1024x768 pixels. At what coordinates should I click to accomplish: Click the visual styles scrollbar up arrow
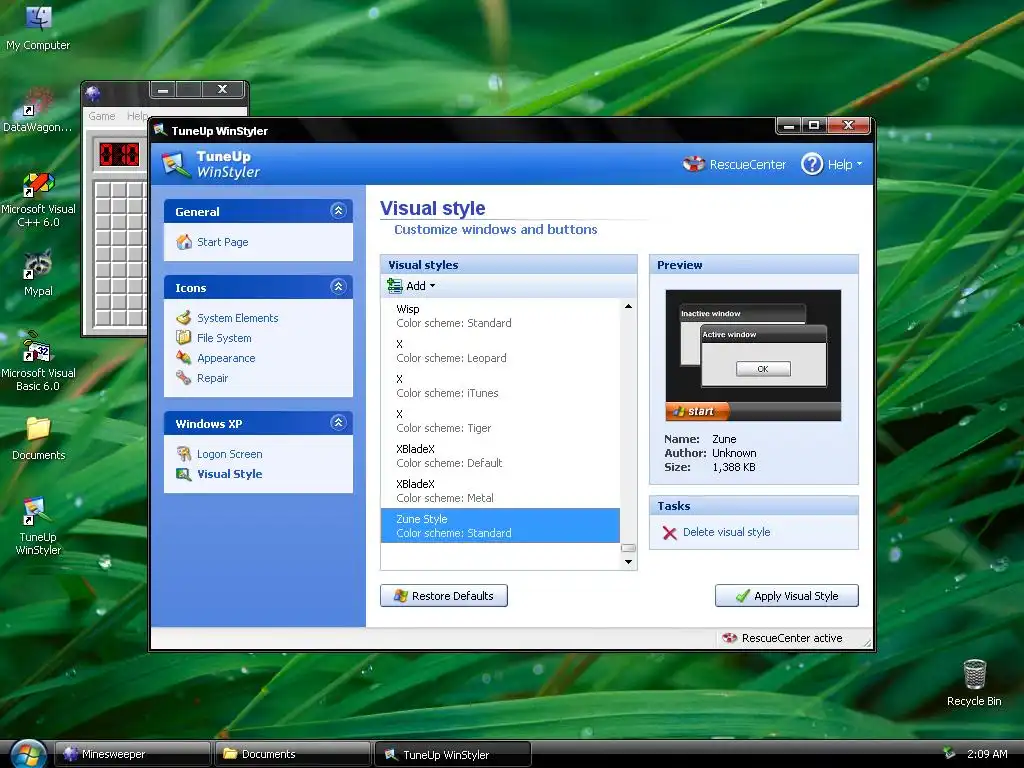pos(628,306)
